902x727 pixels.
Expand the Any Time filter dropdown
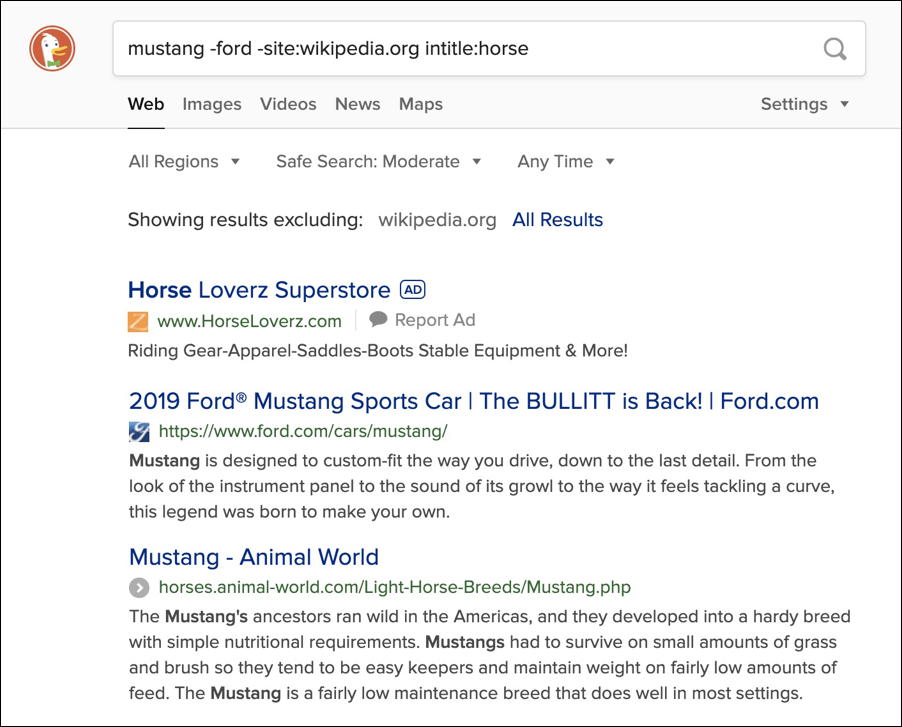pos(566,162)
